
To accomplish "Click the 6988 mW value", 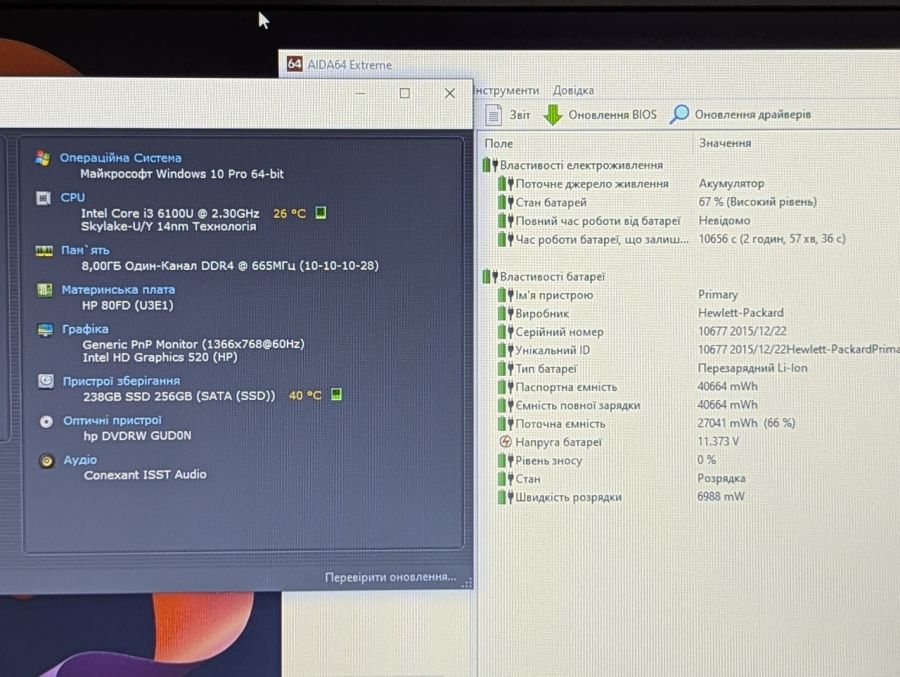I will (720, 497).
